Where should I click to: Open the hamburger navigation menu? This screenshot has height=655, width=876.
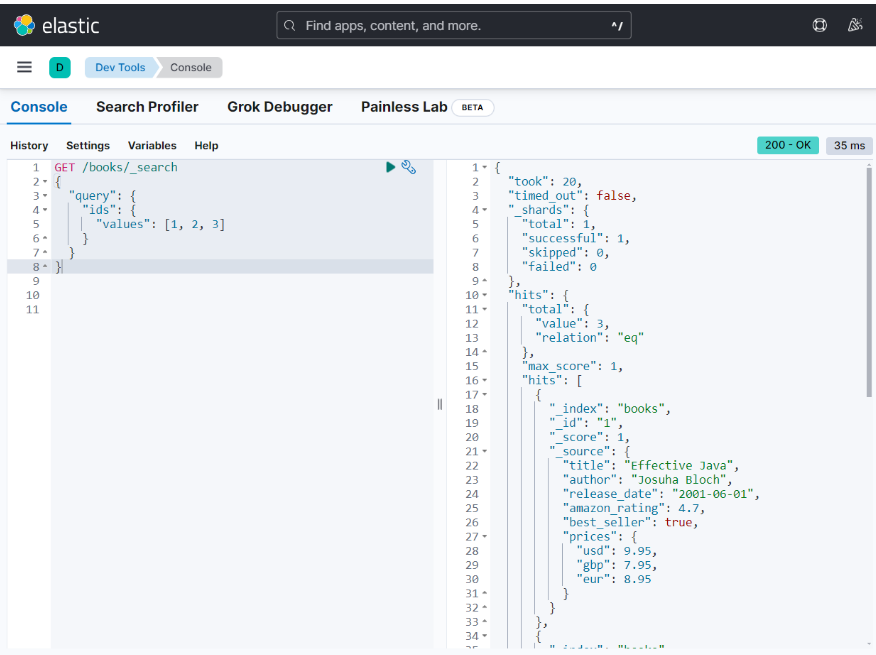tap(25, 67)
